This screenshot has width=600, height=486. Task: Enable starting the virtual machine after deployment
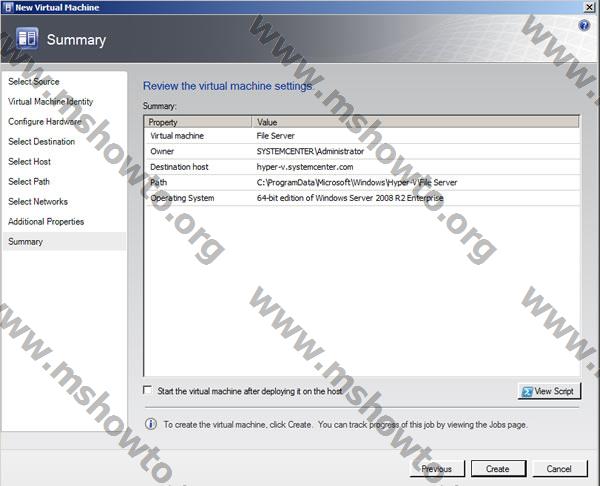[x=147, y=390]
